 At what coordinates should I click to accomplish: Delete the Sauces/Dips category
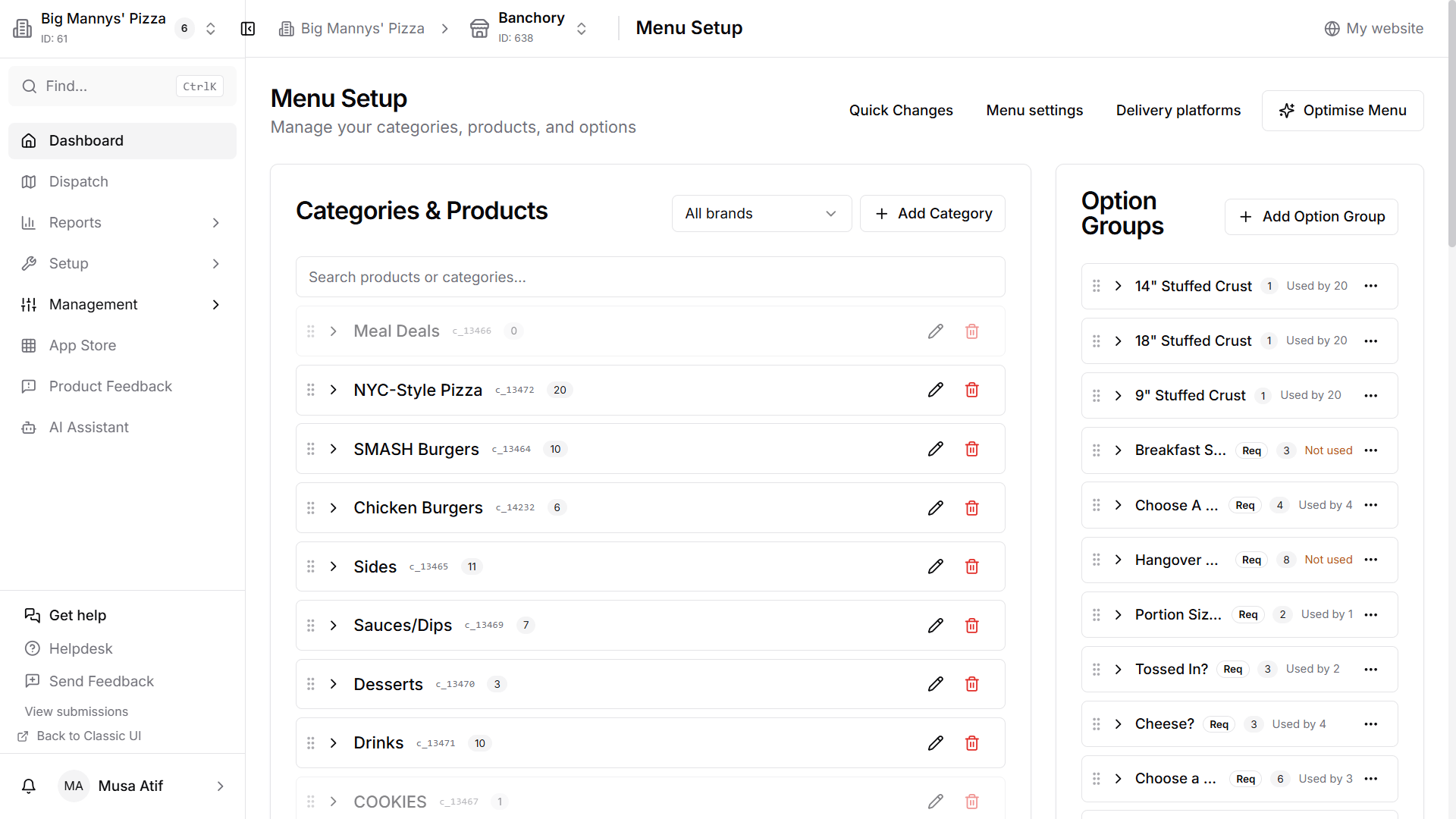tap(972, 626)
